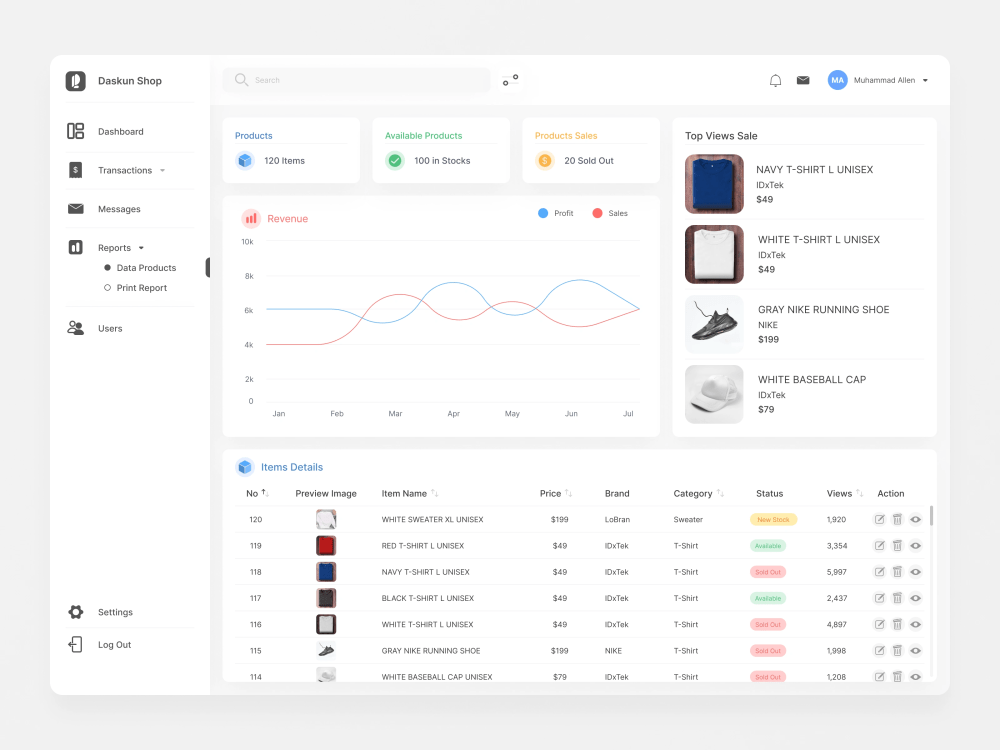This screenshot has height=750, width=1000.
Task: Click the Reports chart icon
Action: (x=75, y=247)
